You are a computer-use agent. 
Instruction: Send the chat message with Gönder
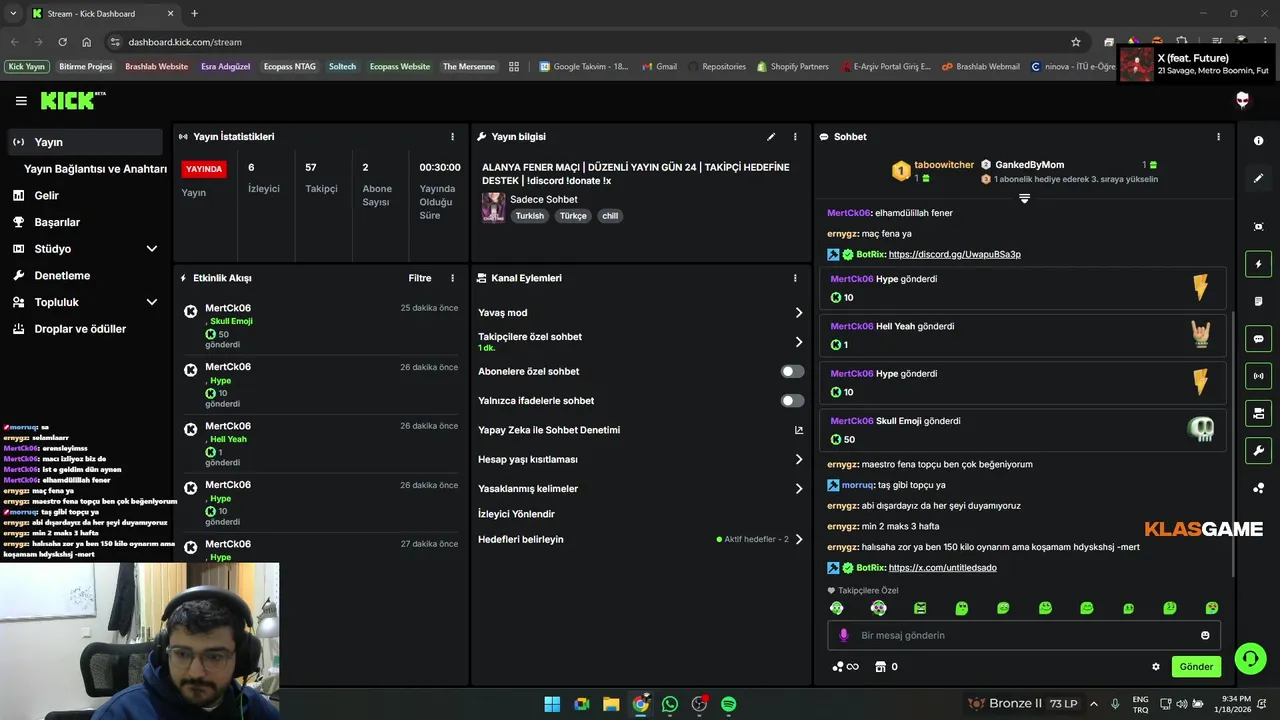[x=1196, y=667]
